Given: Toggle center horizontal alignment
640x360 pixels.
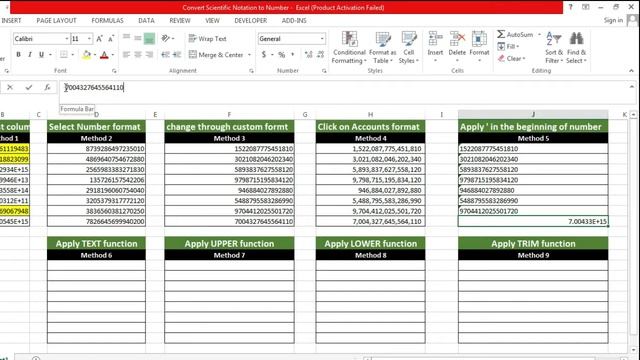Looking at the screenshot, I should coord(138,54).
